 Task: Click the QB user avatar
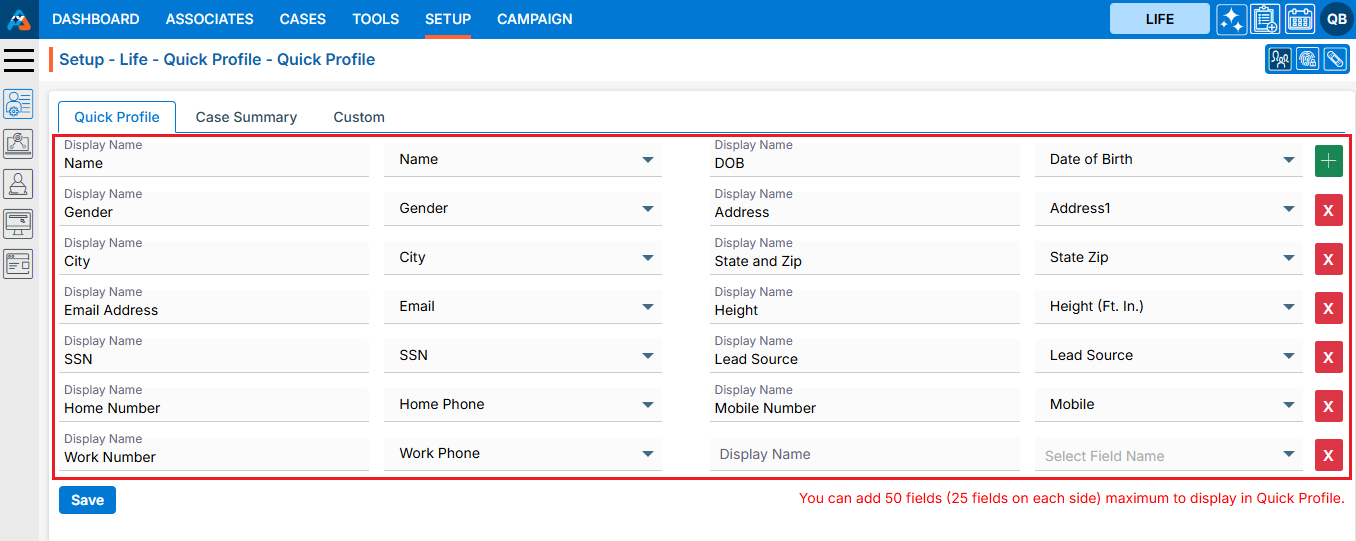[x=1336, y=19]
